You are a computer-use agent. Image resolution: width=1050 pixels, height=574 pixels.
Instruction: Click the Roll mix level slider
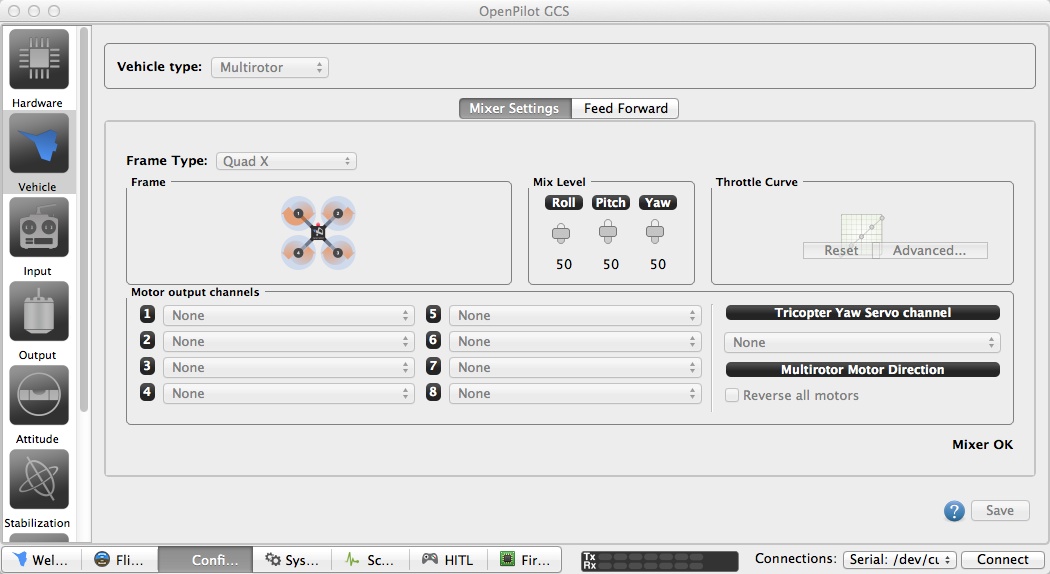pyautogui.click(x=563, y=233)
